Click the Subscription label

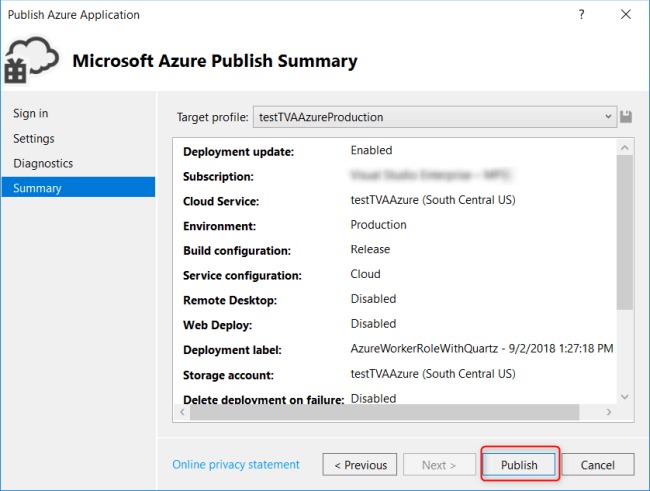click(x=218, y=177)
